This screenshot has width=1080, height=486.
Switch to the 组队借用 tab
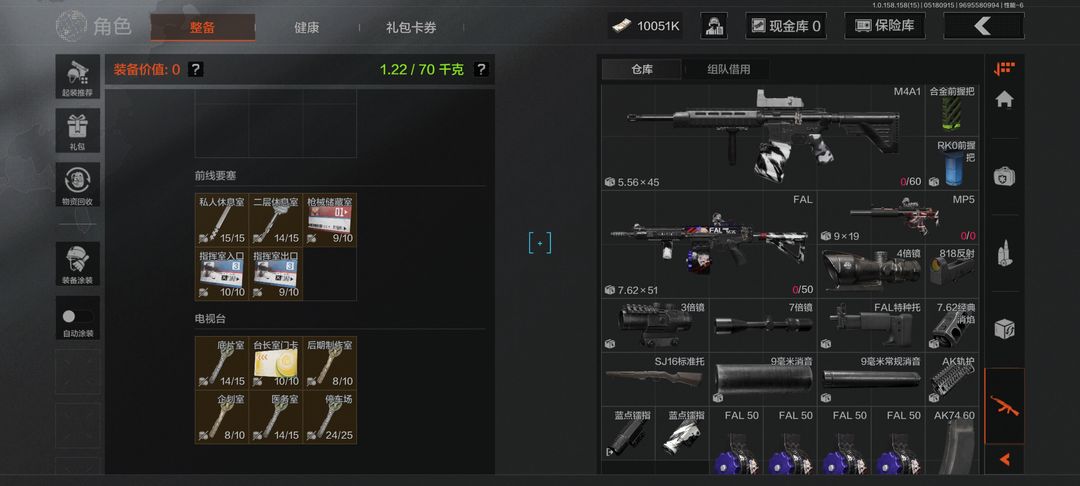pyautogui.click(x=729, y=70)
